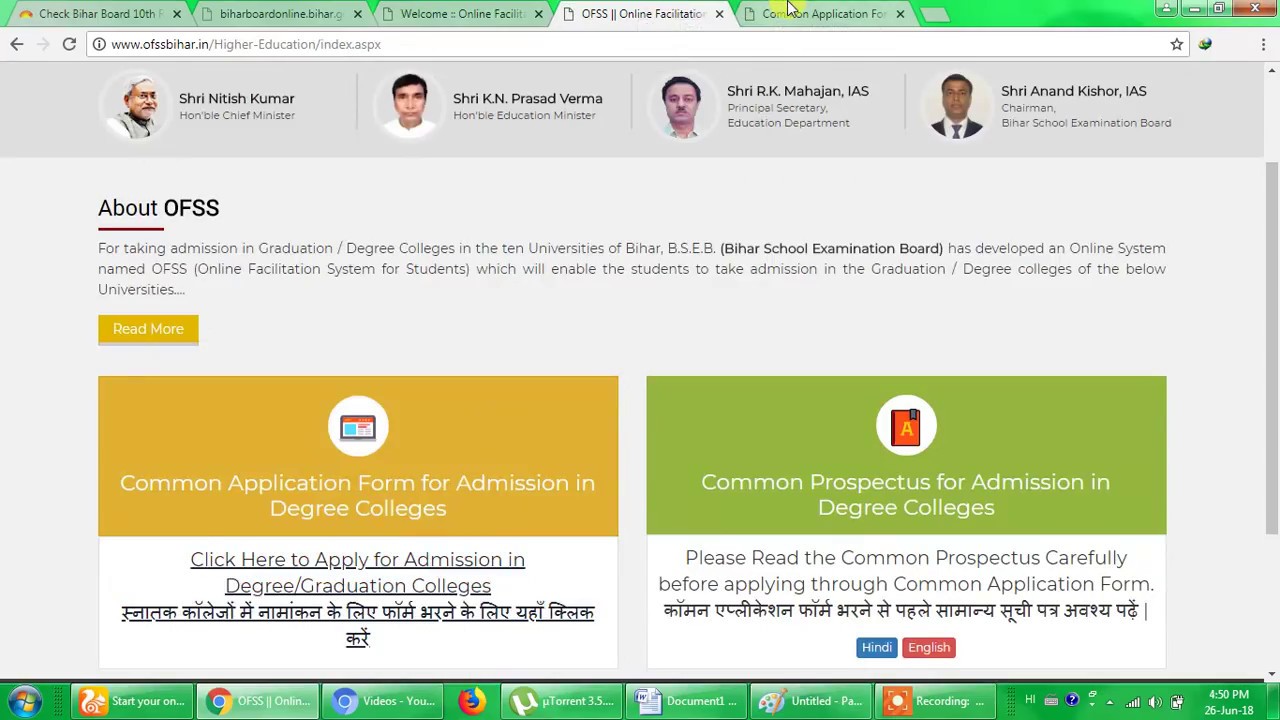Open the Hindi prospectus button
Image resolution: width=1280 pixels, height=720 pixels.
click(877, 647)
